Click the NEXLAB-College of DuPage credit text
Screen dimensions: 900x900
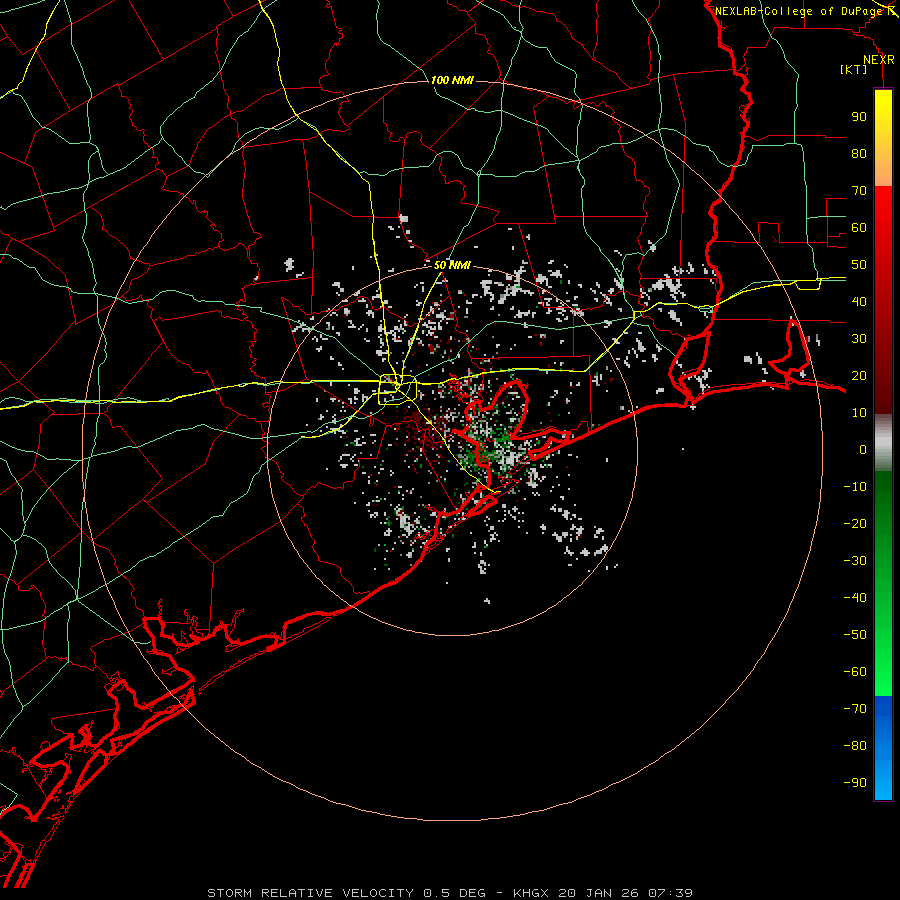click(x=798, y=11)
